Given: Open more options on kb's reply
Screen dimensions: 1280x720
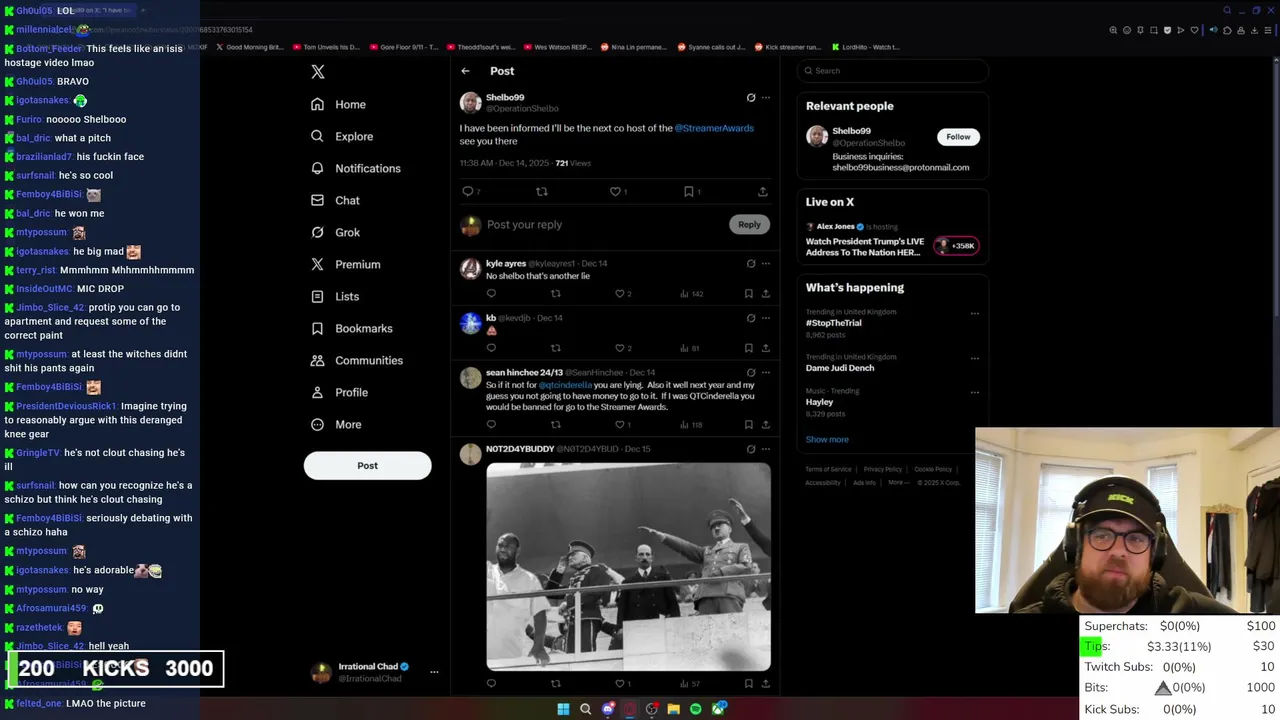Looking at the screenshot, I should (766, 318).
